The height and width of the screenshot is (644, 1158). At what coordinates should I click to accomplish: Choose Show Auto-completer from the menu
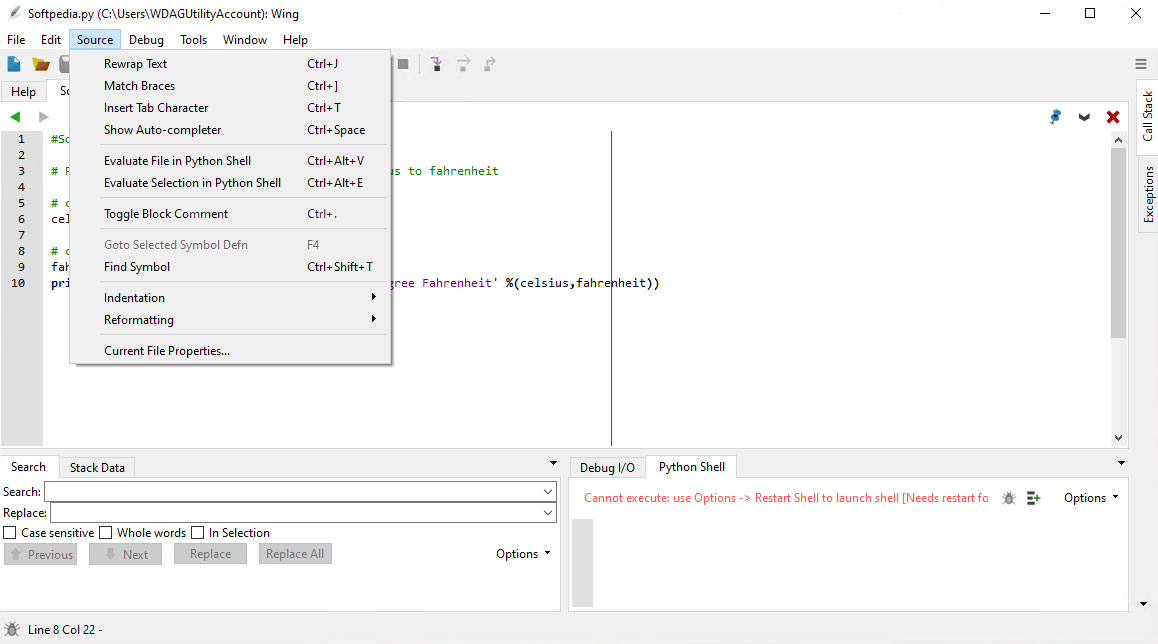pos(230,130)
